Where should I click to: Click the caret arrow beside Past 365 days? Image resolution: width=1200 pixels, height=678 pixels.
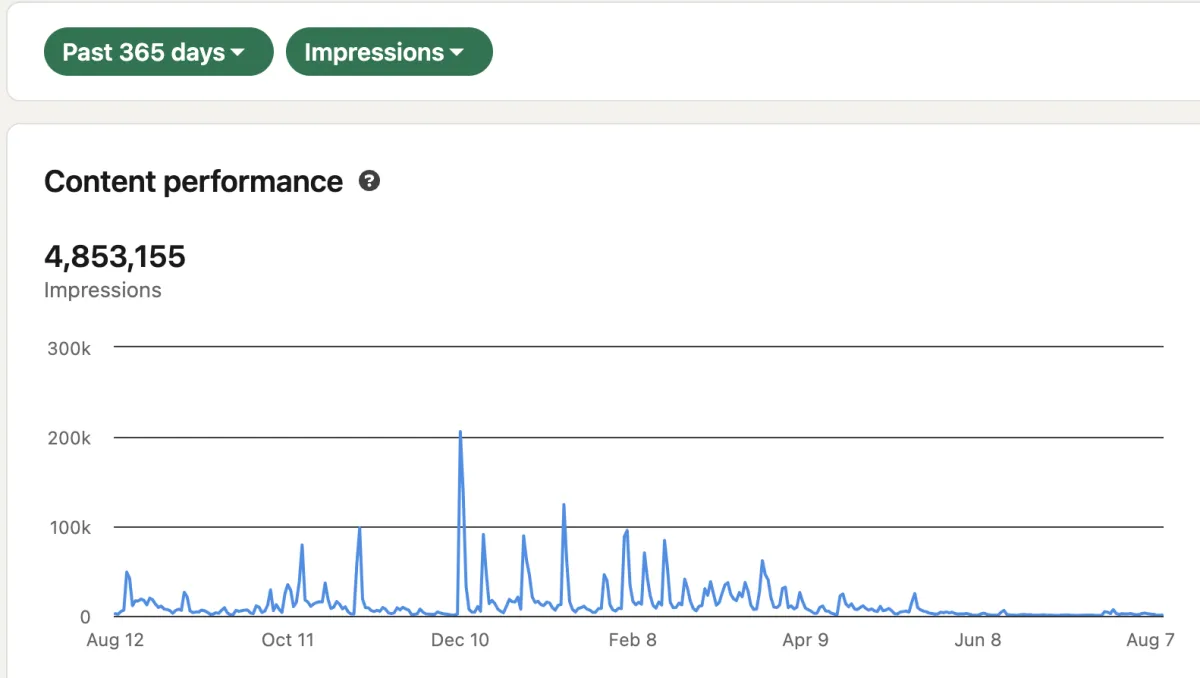click(238, 53)
